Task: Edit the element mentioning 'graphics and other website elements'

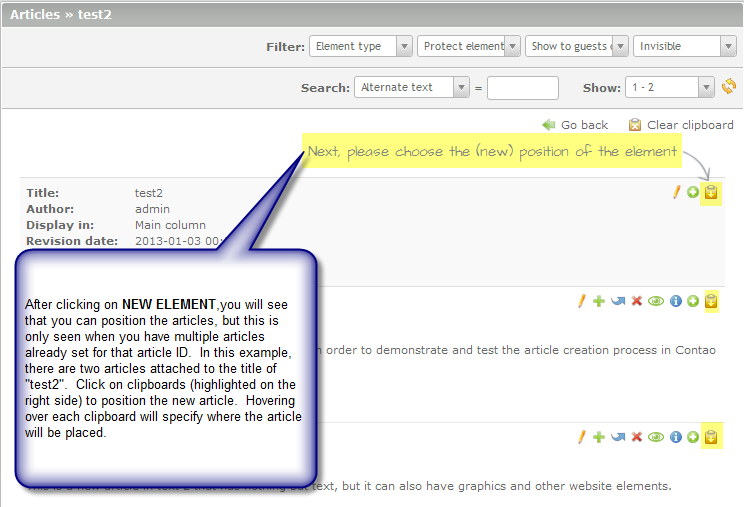Action: tap(582, 437)
